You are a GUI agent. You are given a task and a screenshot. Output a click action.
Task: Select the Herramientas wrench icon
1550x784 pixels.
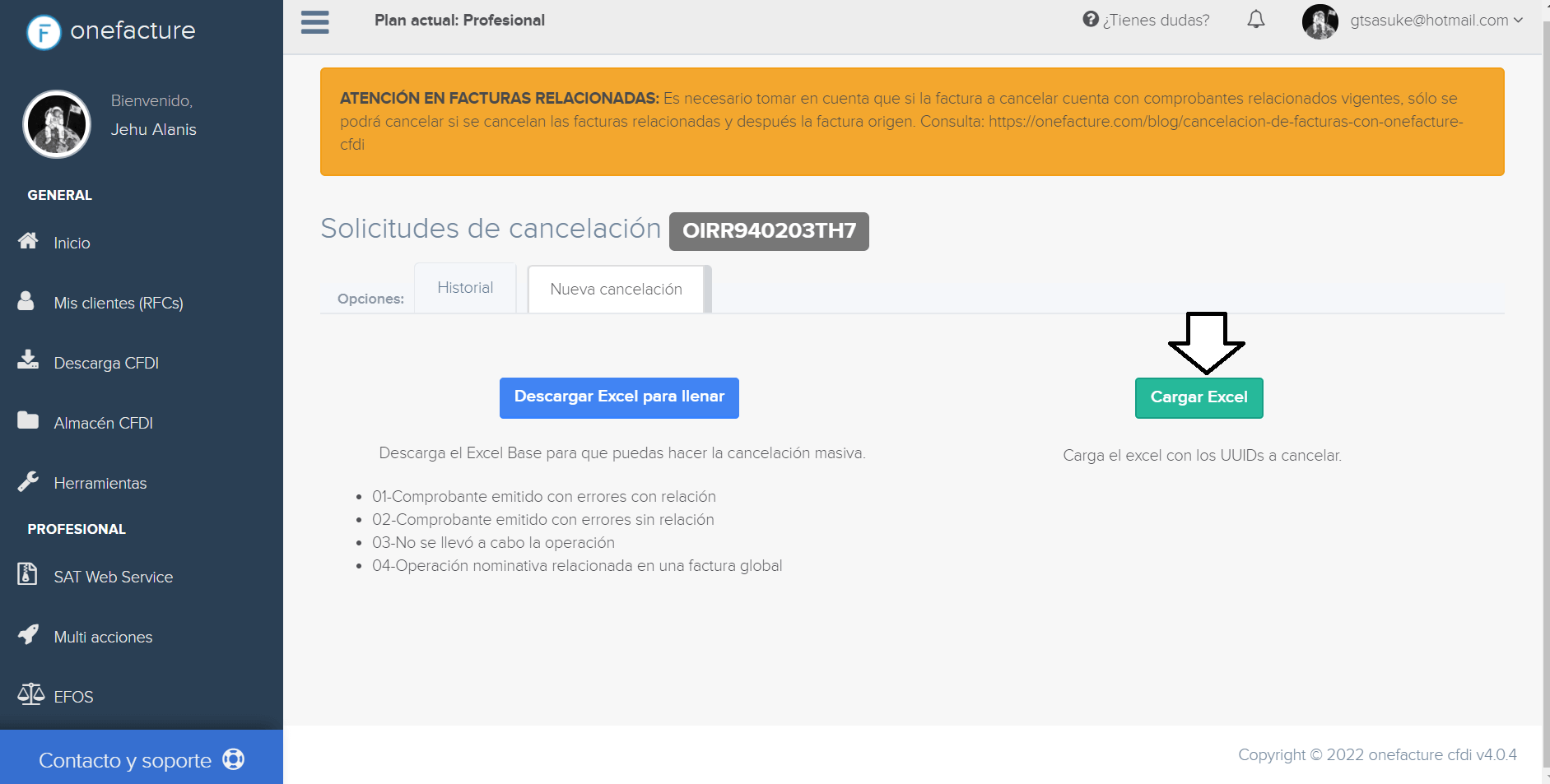point(28,480)
